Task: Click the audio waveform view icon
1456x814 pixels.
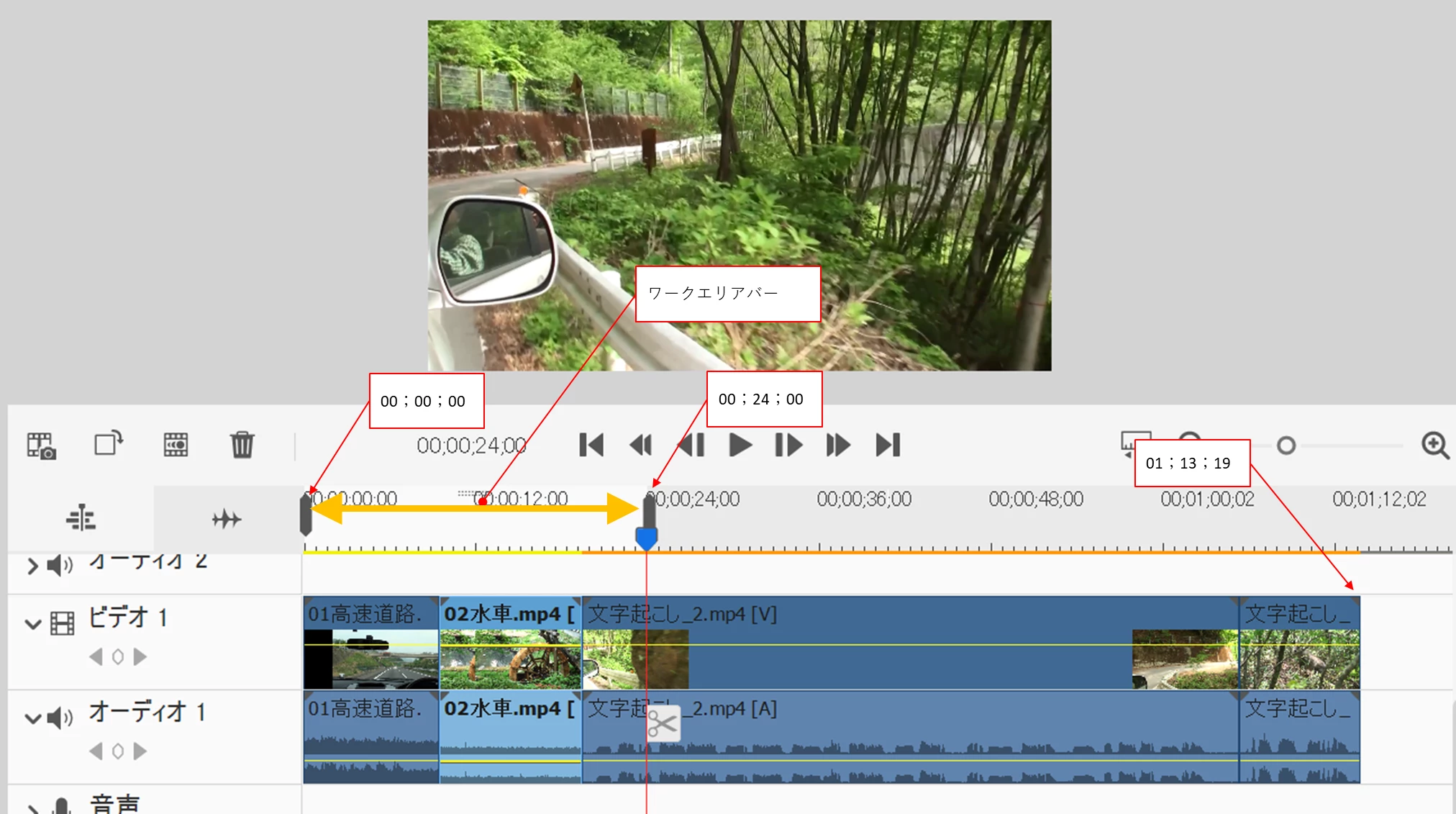Action: coord(227,518)
